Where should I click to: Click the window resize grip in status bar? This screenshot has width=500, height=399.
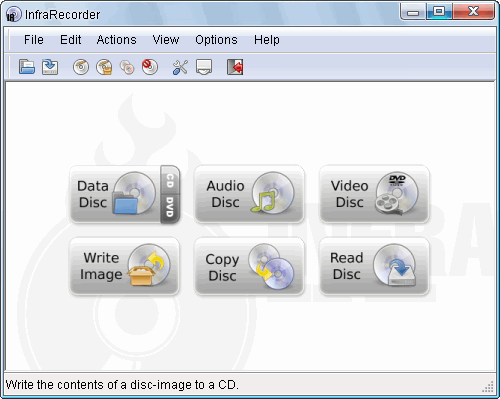488,387
